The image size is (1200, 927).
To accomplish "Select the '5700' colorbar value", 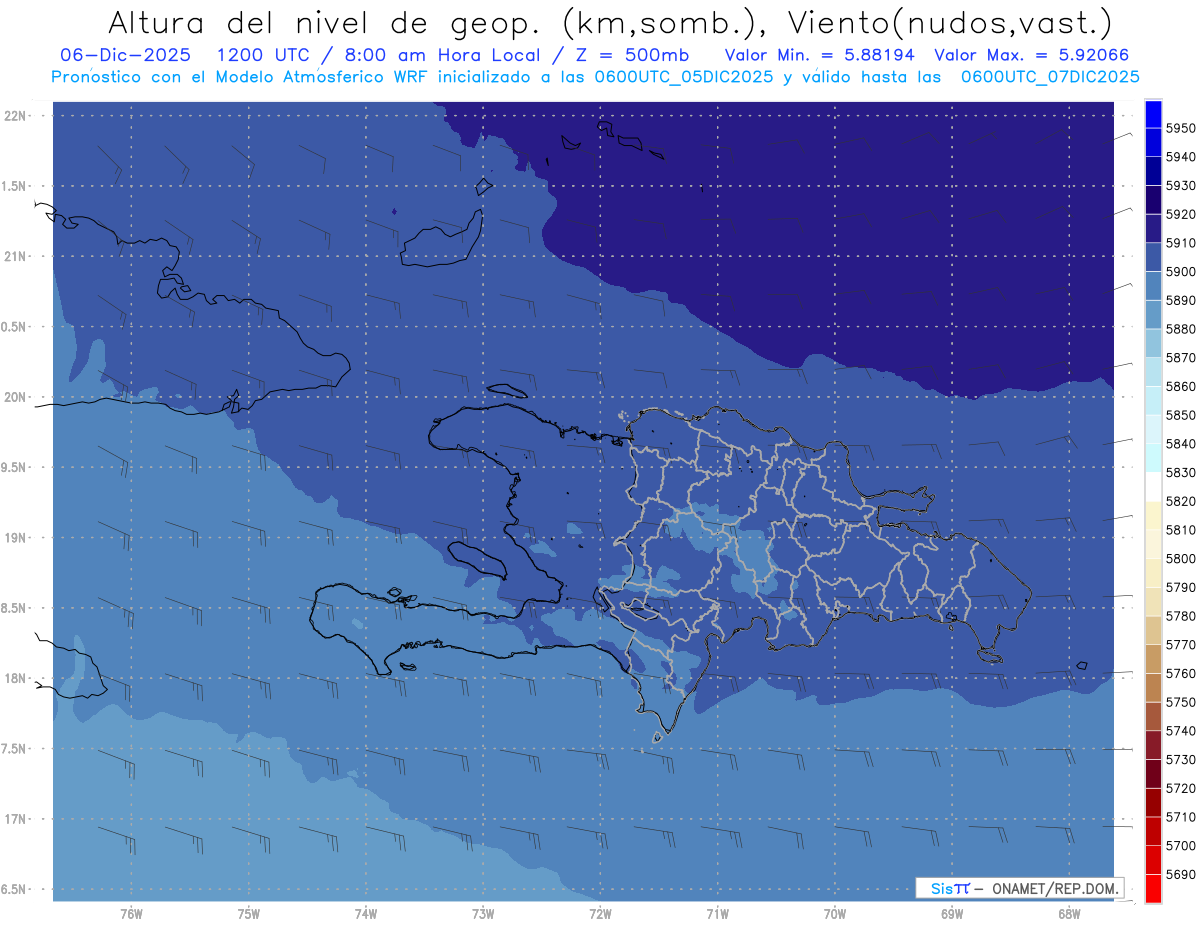I will click(x=1180, y=846).
